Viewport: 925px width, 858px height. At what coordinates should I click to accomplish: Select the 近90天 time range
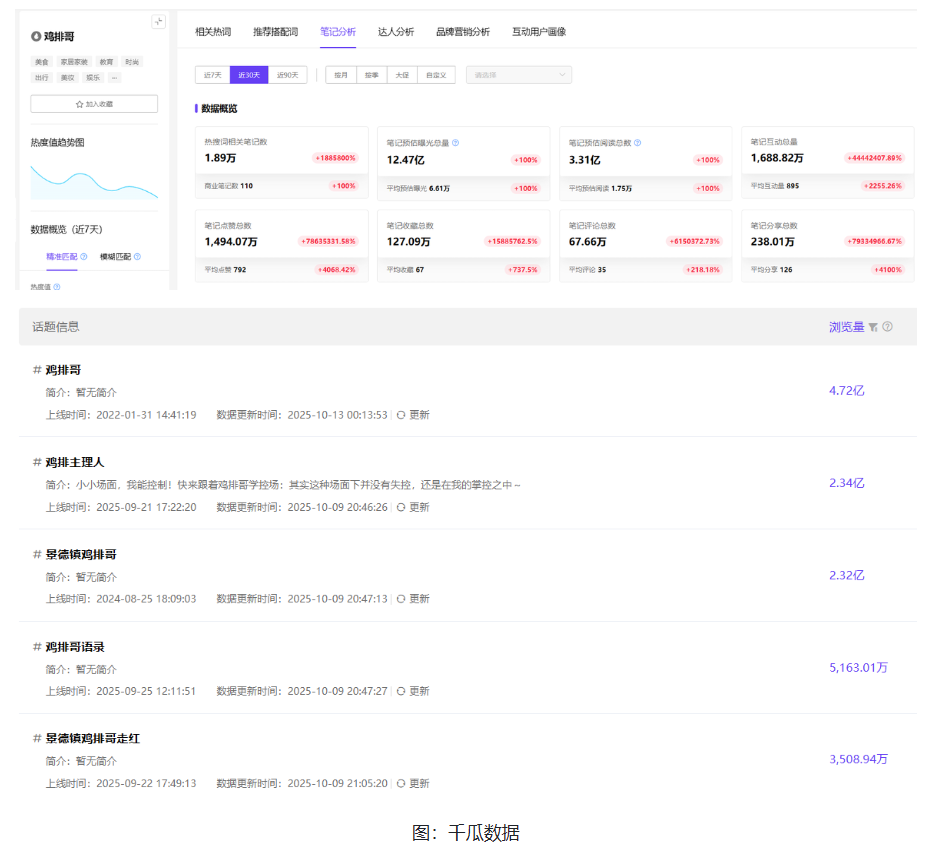pyautogui.click(x=288, y=75)
